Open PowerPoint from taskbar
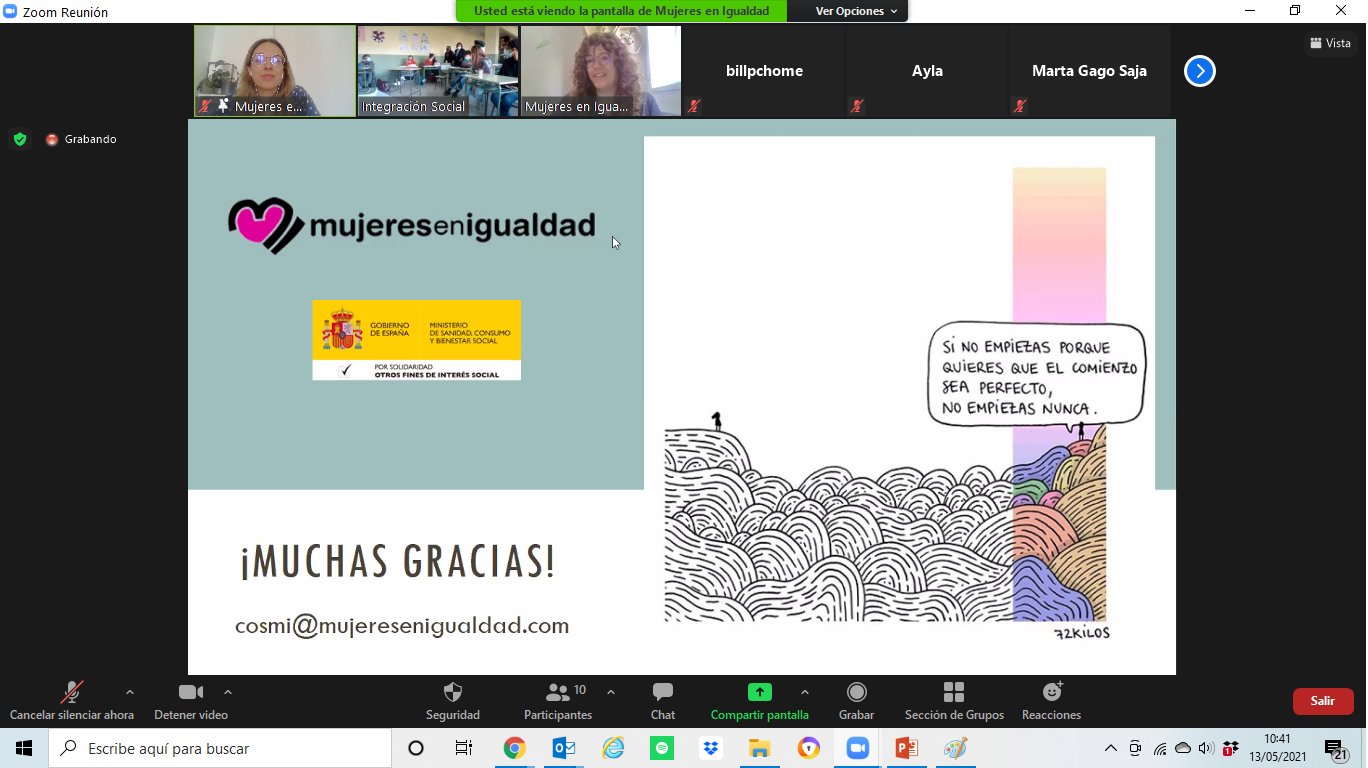1368x768 pixels. pos(906,748)
